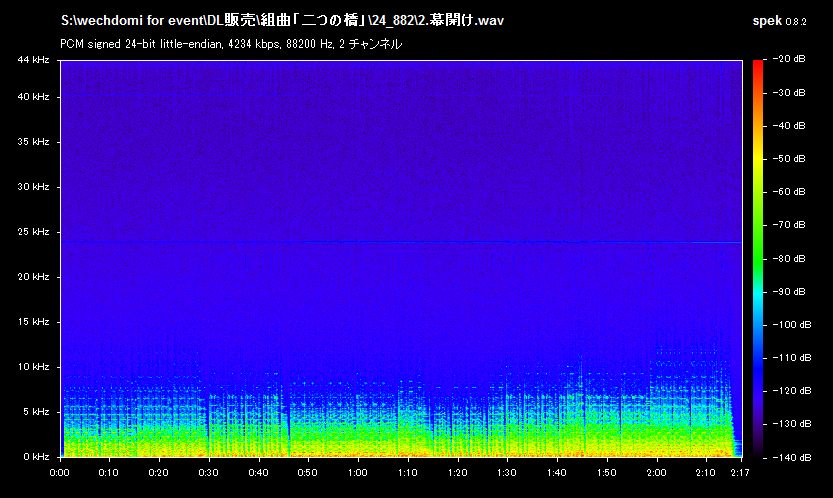Click the 0:10 time axis label
The width and height of the screenshot is (833, 498).
click(x=109, y=473)
